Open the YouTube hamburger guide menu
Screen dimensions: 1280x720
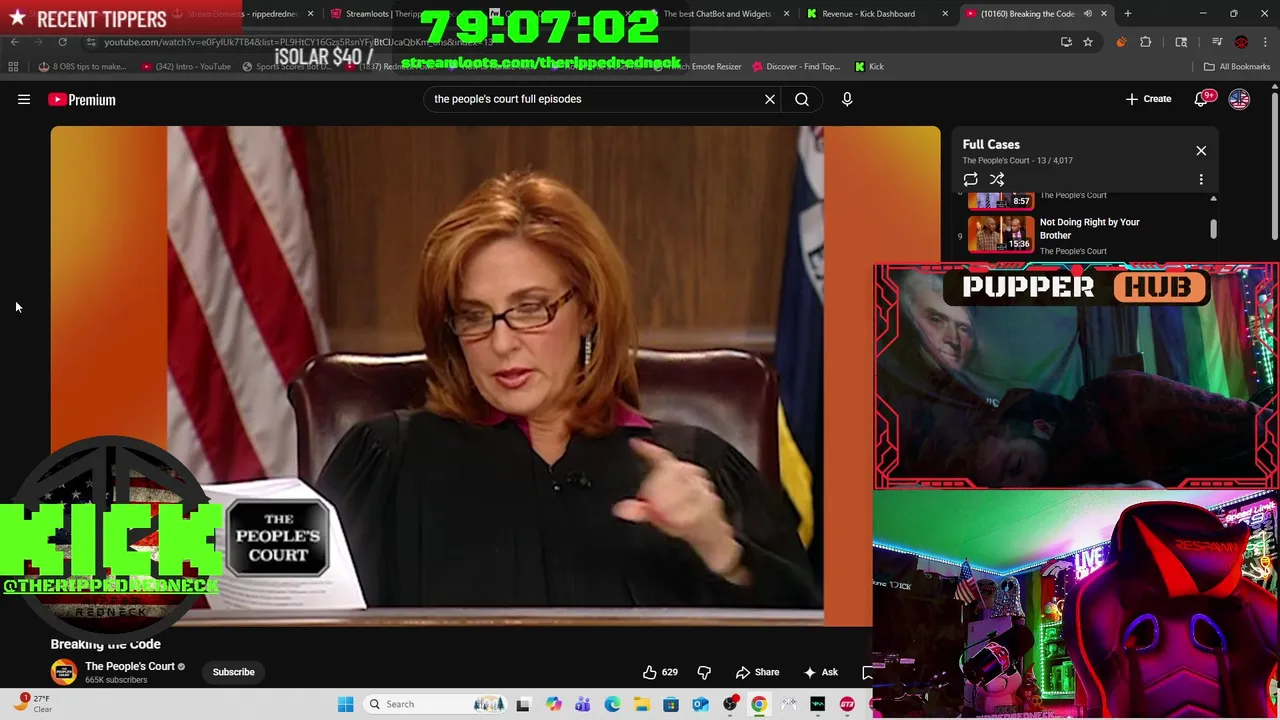coord(24,99)
